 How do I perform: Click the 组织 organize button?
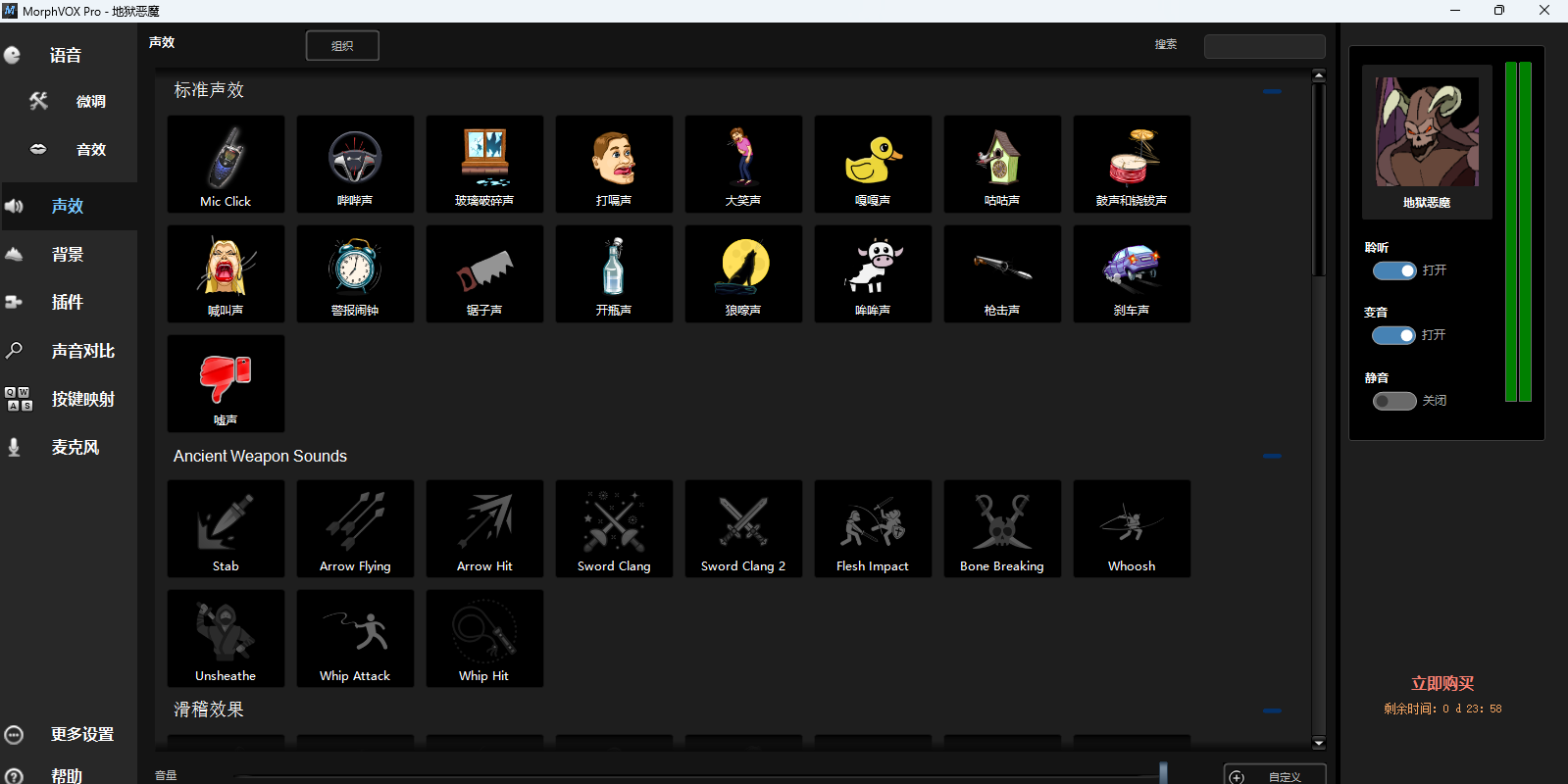342,46
